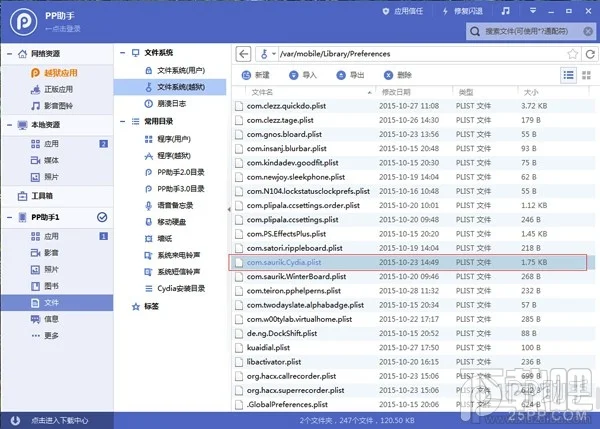Collapse the 网络资源 section

pyautogui.click(x=9, y=54)
